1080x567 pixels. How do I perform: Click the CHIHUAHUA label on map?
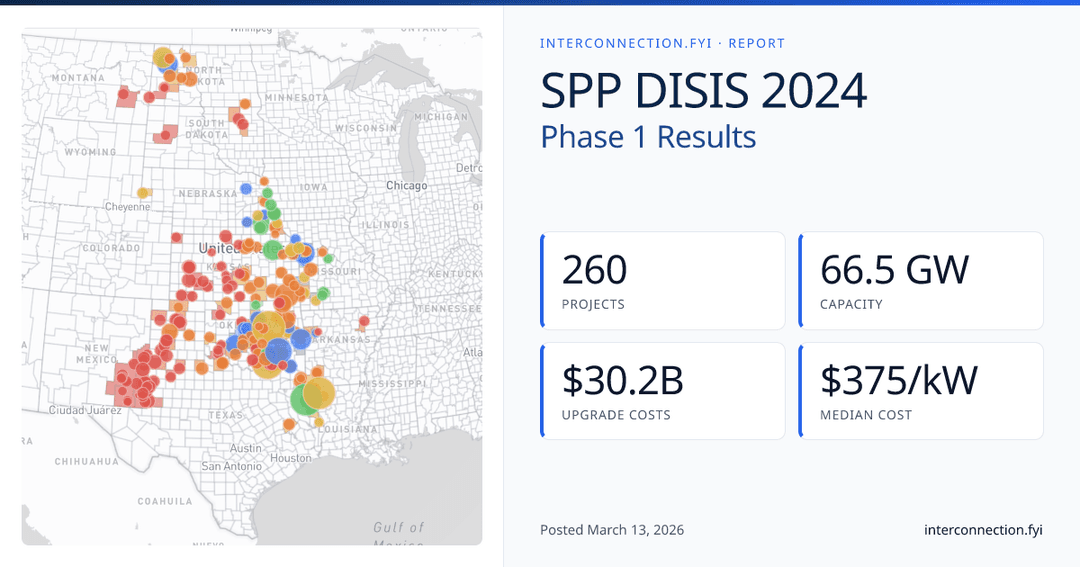tap(86, 462)
